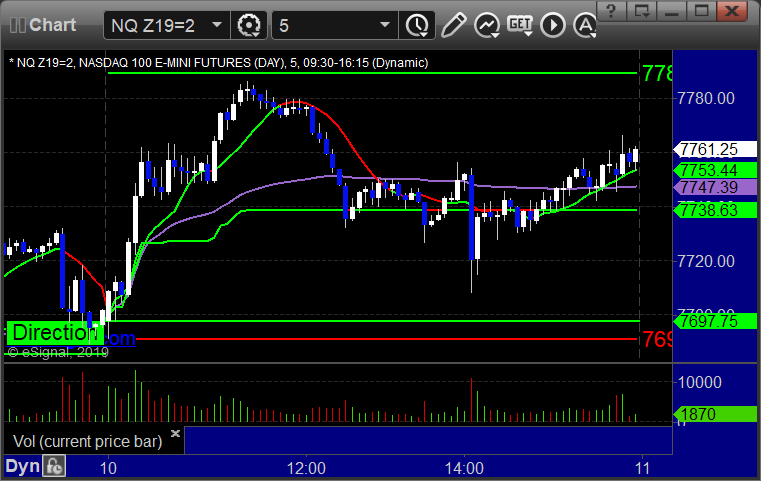Open the window pop-out options button

642,11
